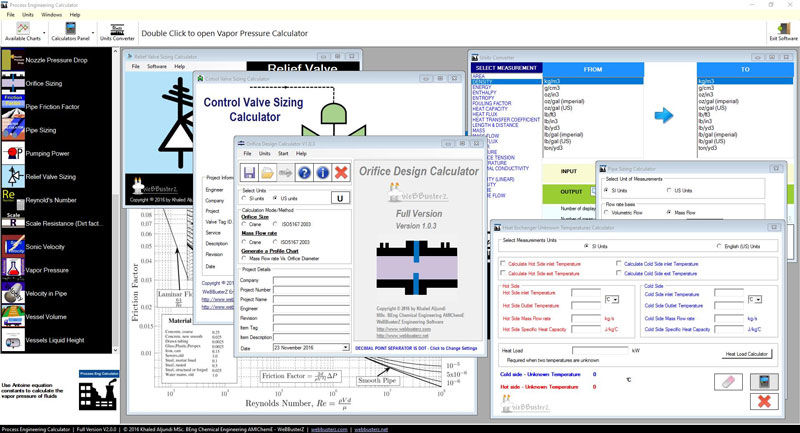Open Hot Side temperature unit dropdown

point(616,299)
